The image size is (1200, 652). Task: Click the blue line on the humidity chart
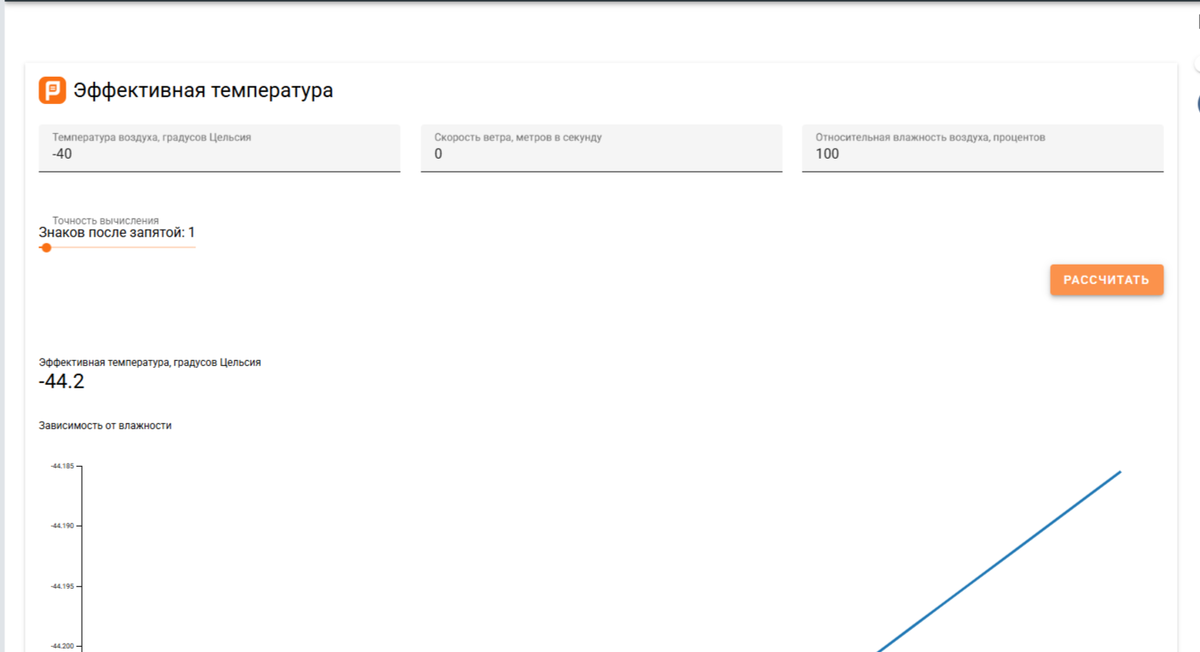pyautogui.click(x=1000, y=560)
